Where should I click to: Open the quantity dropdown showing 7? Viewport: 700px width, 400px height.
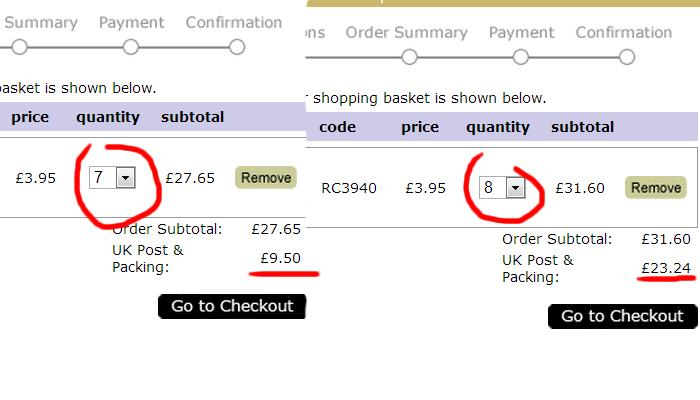pyautogui.click(x=112, y=178)
